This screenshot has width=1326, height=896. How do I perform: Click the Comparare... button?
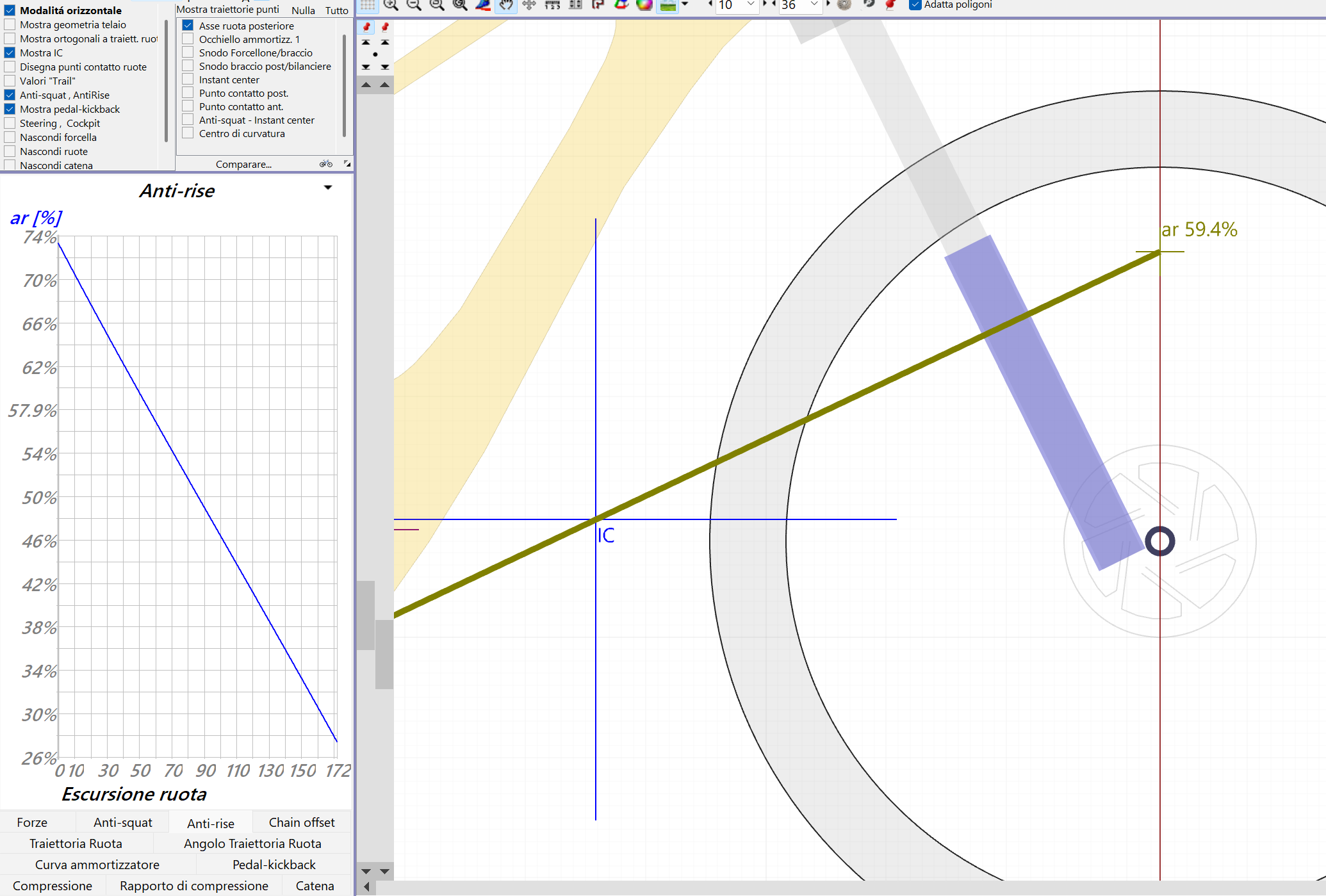tap(243, 164)
